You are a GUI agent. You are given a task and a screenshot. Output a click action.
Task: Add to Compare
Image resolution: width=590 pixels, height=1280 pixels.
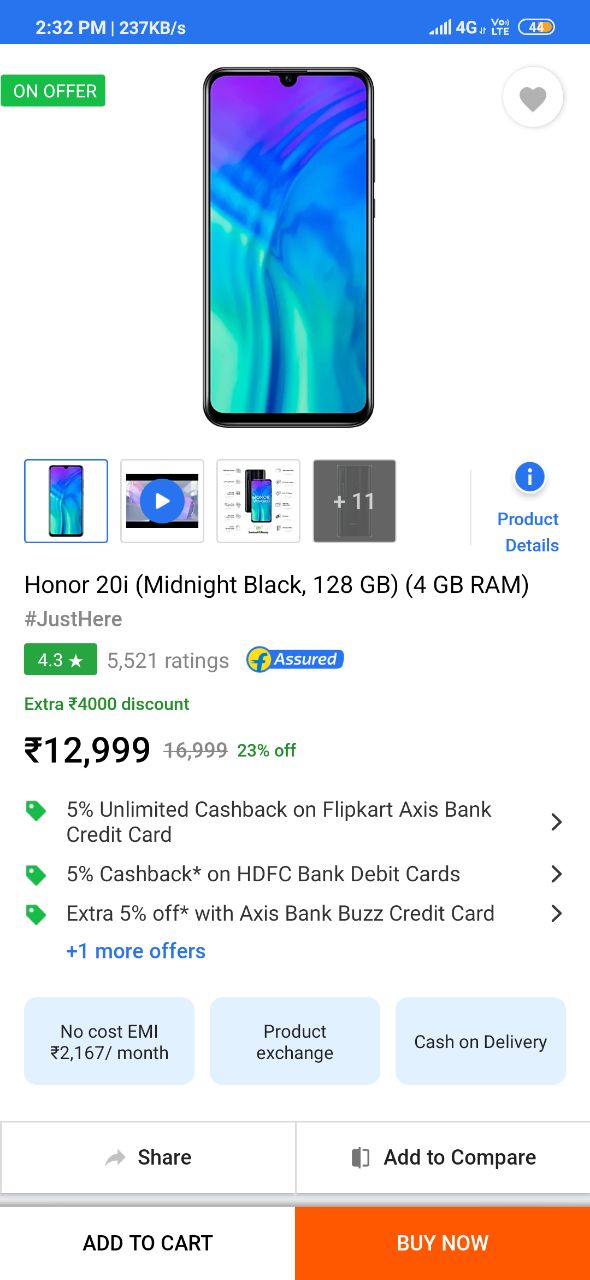[x=443, y=1157]
